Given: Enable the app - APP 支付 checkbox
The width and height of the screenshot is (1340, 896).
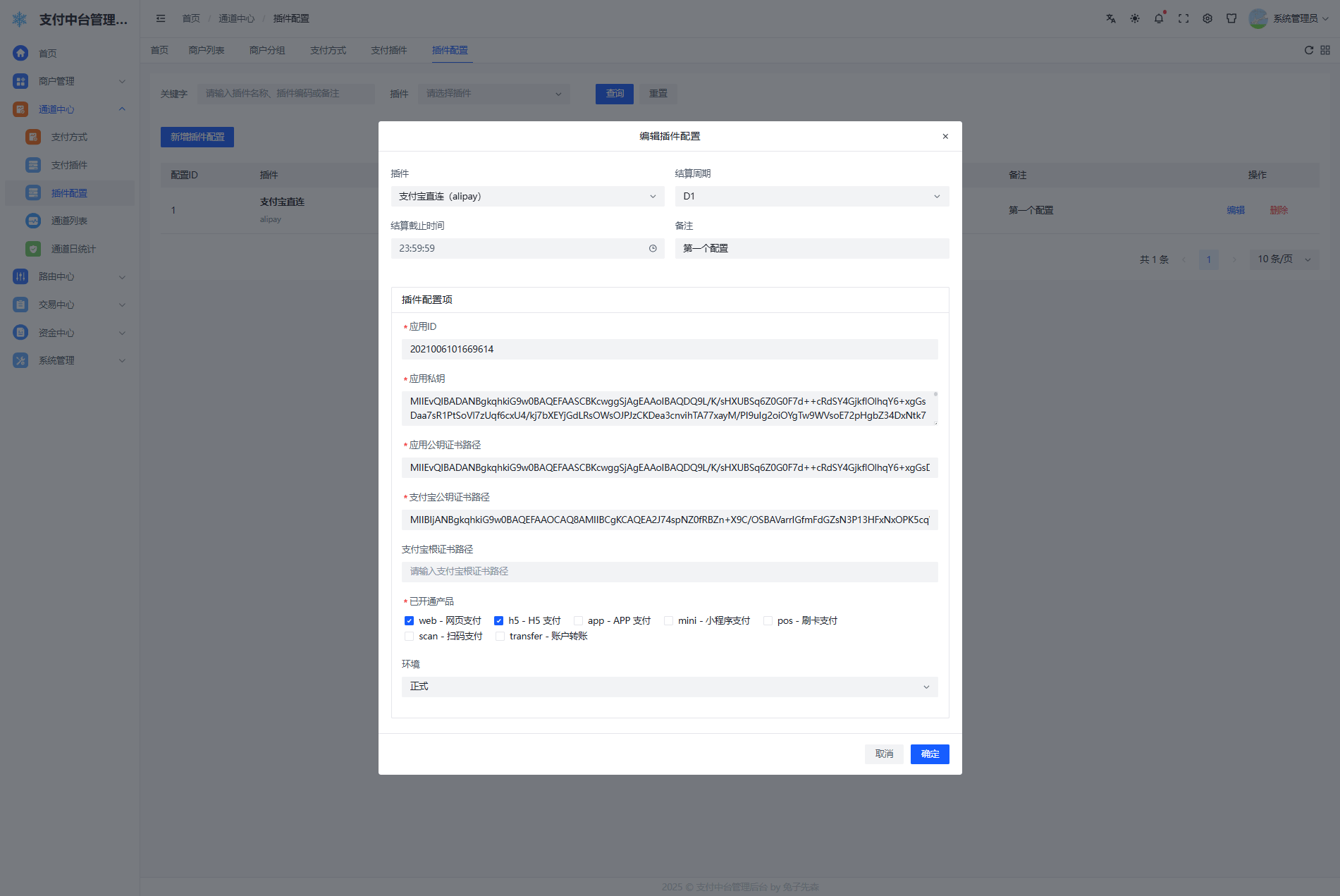Looking at the screenshot, I should point(578,621).
